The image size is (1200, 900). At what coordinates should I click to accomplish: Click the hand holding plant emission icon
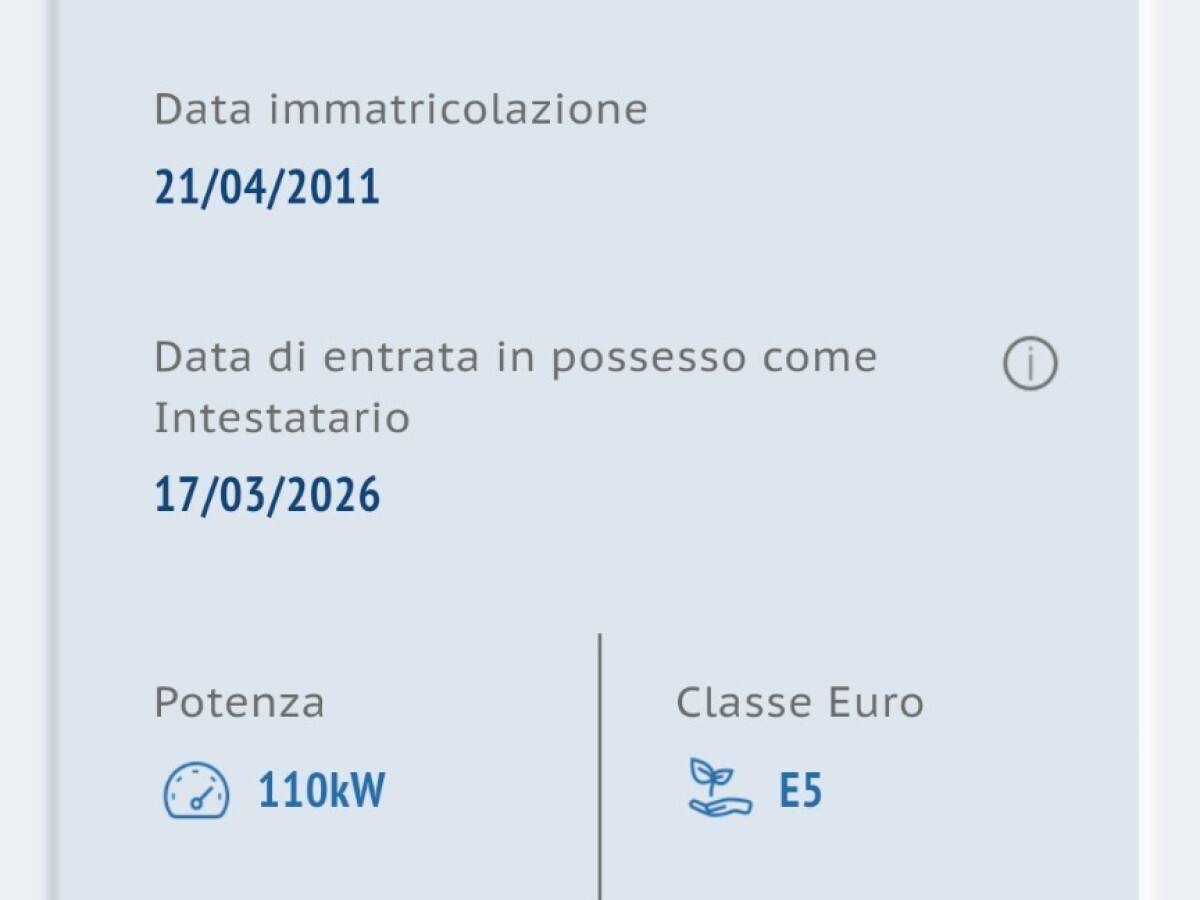716,789
